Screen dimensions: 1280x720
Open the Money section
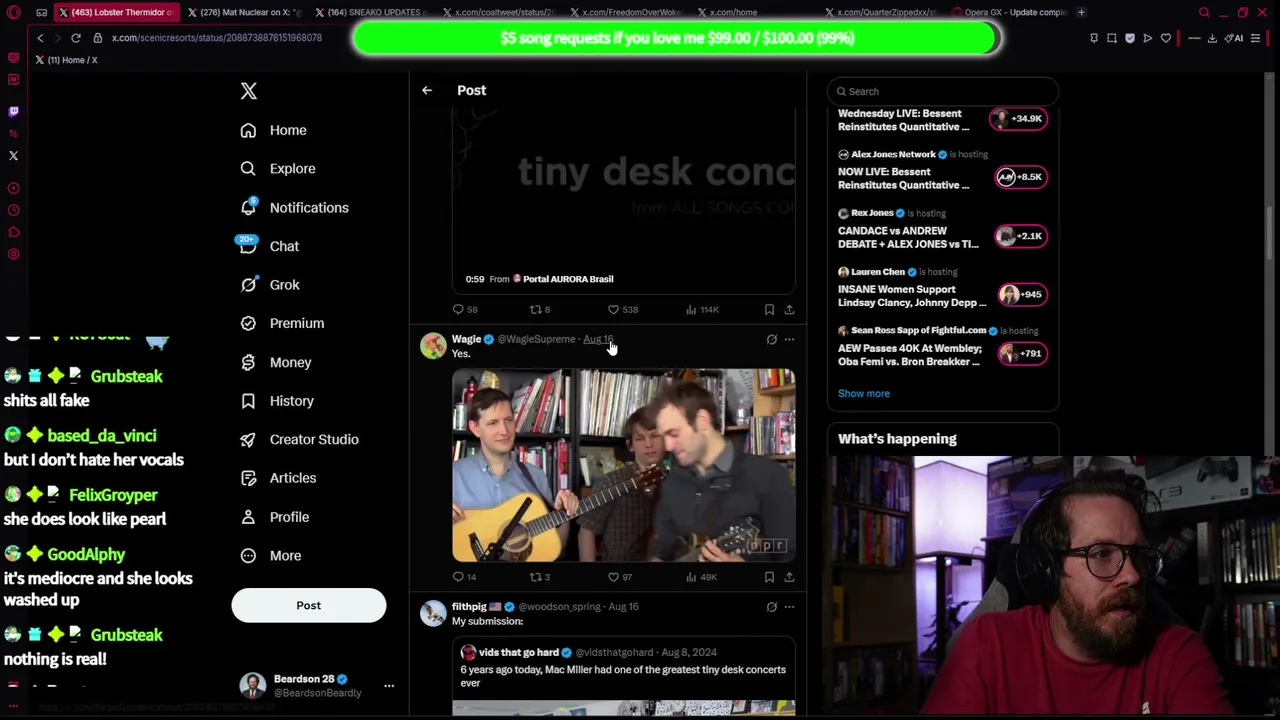point(276,362)
